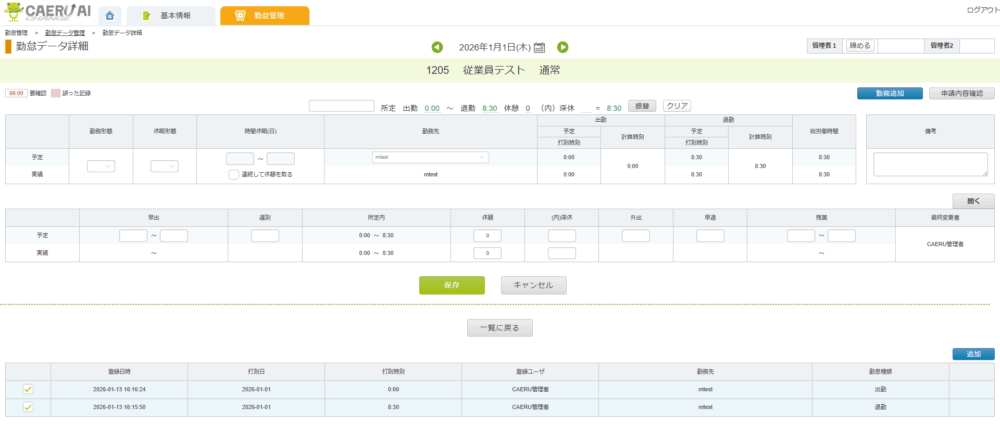Click the 開く expand button
Viewport: 1000px width, 448px height.
[x=973, y=199]
